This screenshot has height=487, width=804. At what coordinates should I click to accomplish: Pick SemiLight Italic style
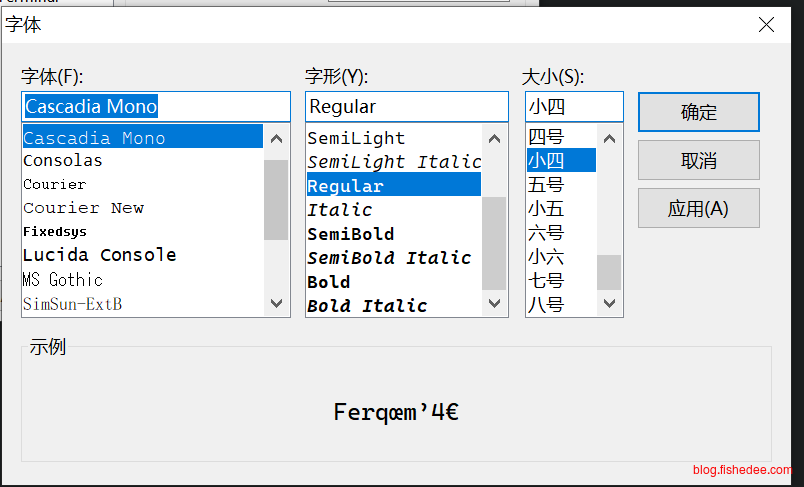tap(394, 161)
